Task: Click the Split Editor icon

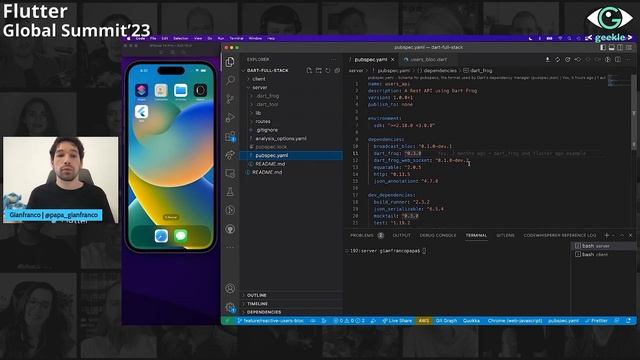Action: pyautogui.click(x=618, y=60)
